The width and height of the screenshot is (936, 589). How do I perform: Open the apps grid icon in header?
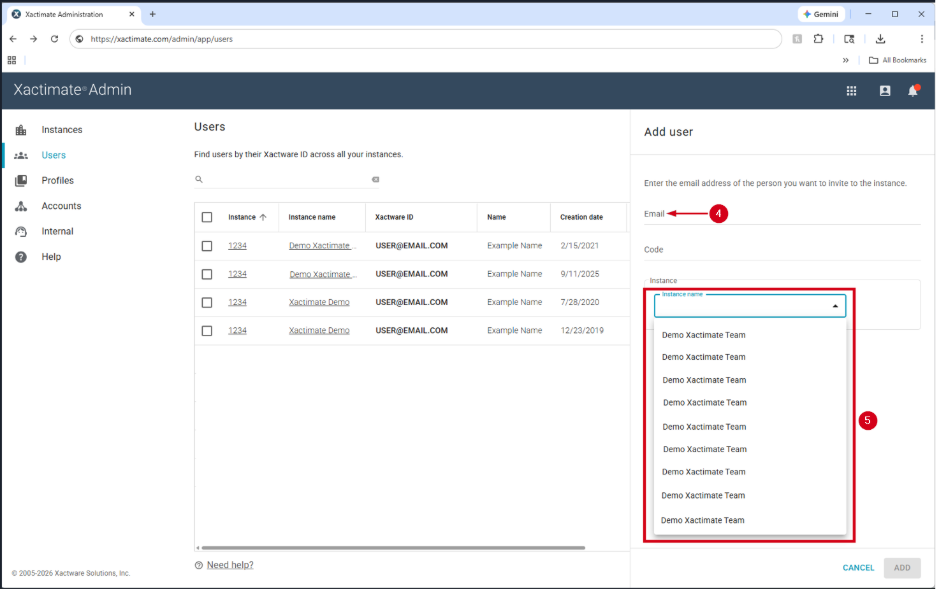coord(851,90)
